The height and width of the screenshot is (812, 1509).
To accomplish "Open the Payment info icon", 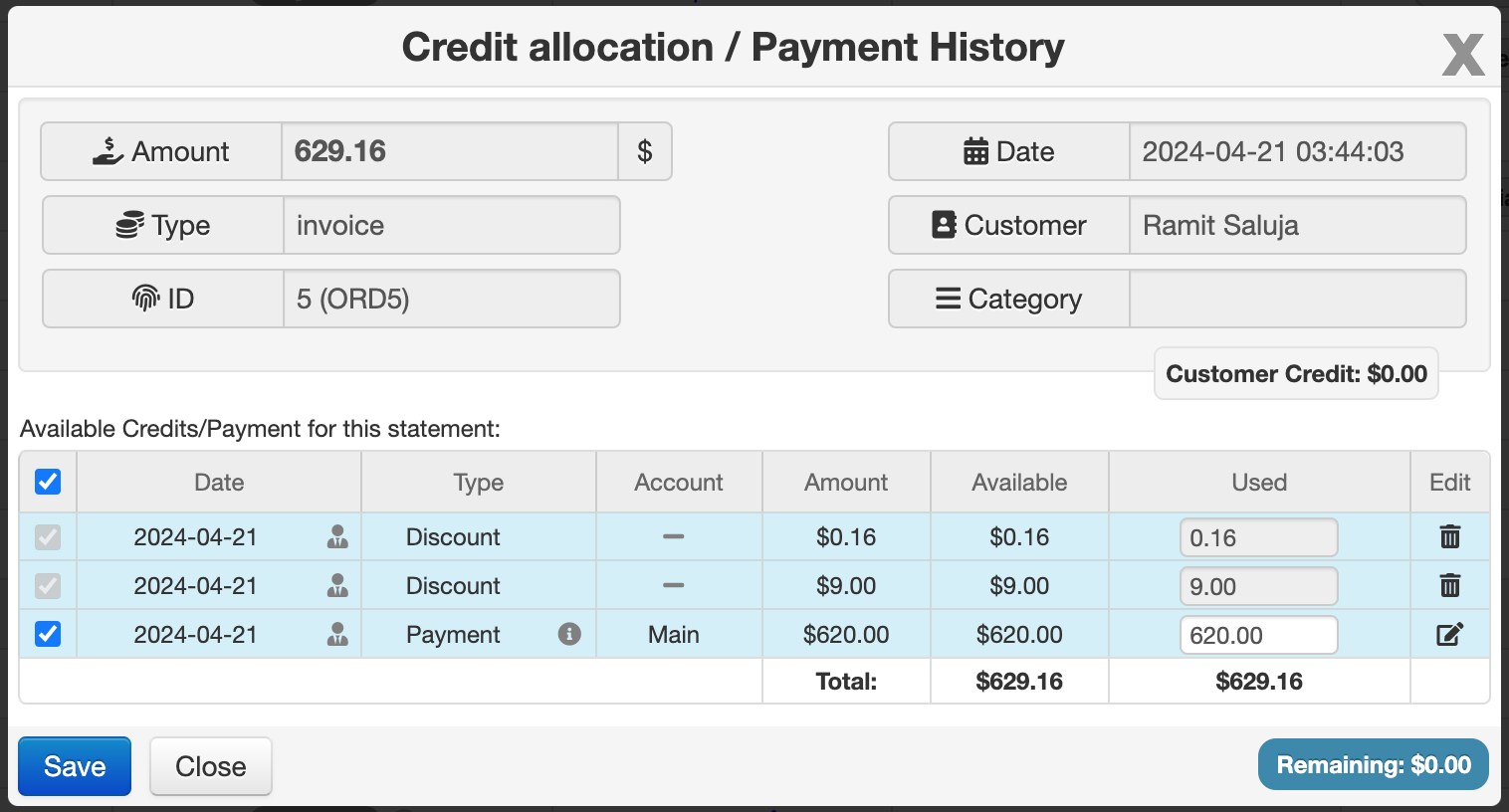I will coord(569,634).
